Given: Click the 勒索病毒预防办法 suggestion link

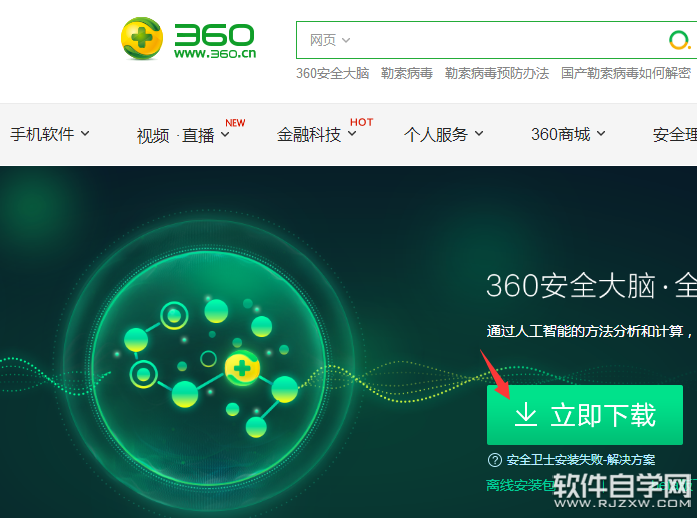Looking at the screenshot, I should click(497, 73).
